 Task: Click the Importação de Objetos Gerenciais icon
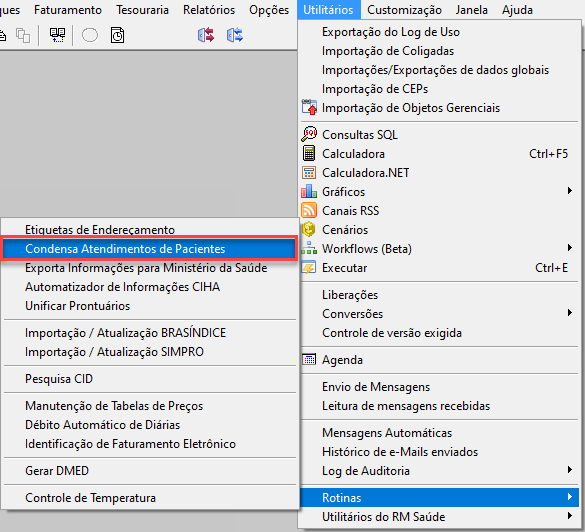pyautogui.click(x=309, y=107)
